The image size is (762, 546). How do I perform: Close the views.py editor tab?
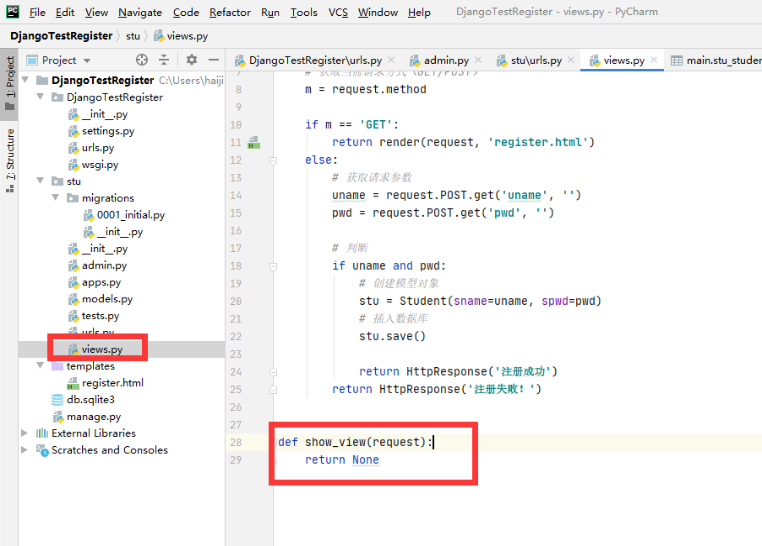(654, 60)
